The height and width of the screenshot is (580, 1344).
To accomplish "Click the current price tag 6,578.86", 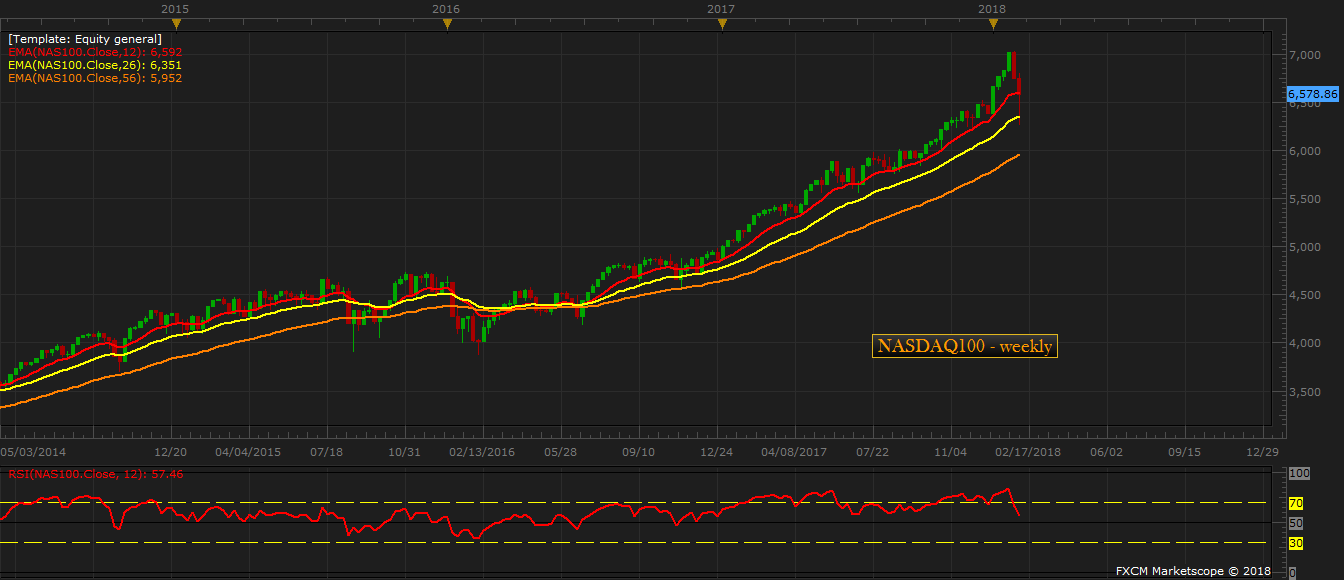I will pos(1313,93).
